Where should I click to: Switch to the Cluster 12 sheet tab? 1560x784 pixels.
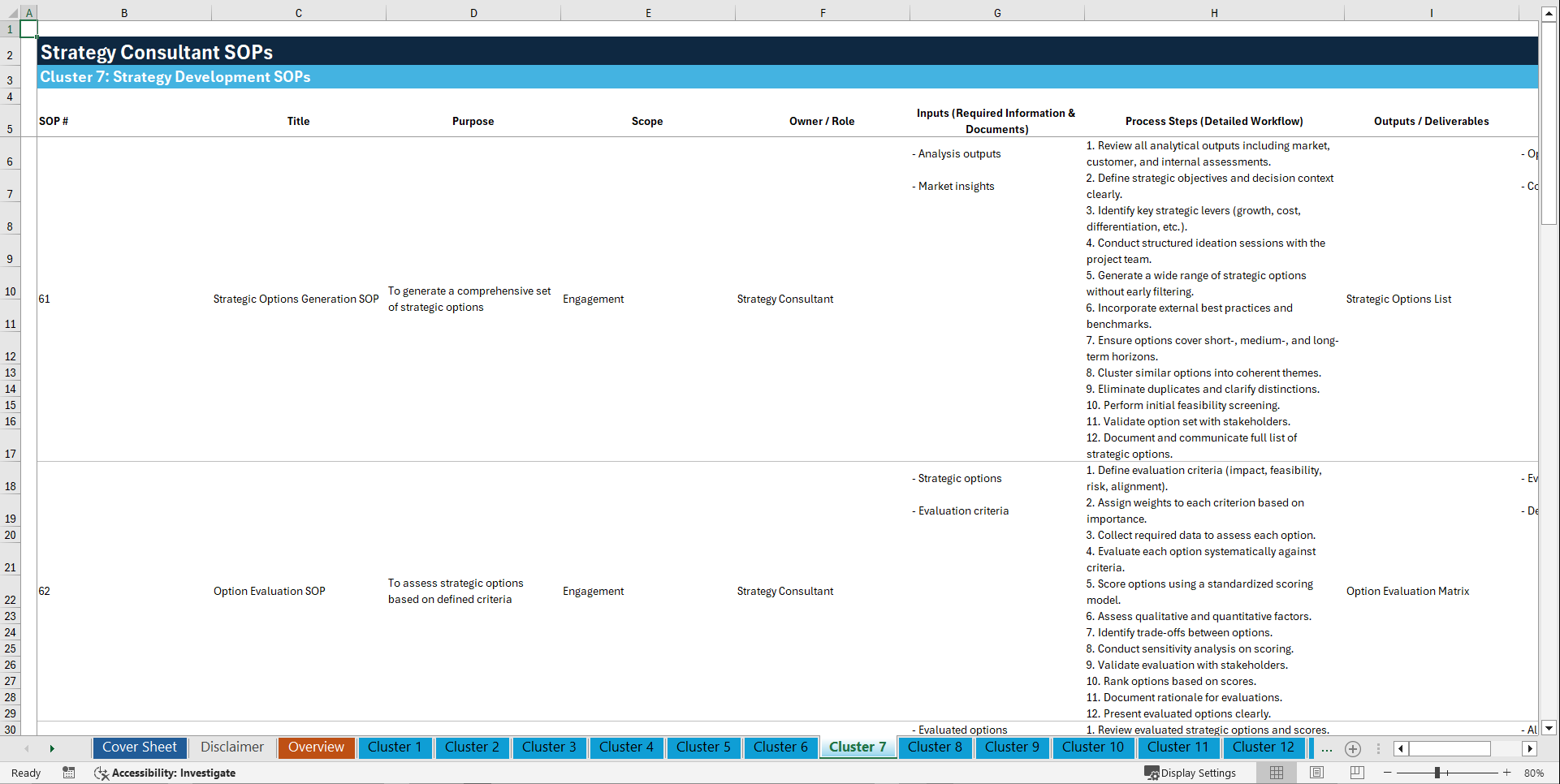tap(1264, 747)
